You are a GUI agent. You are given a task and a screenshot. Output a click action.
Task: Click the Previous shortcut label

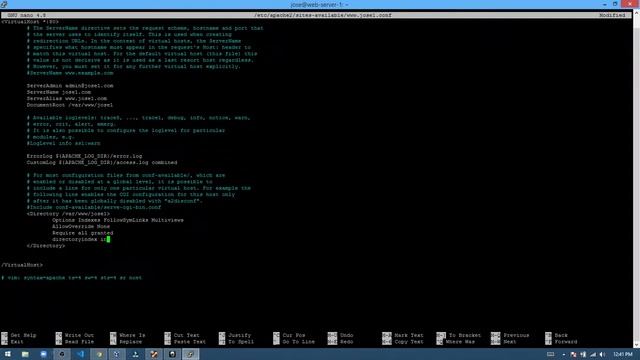pos(516,335)
